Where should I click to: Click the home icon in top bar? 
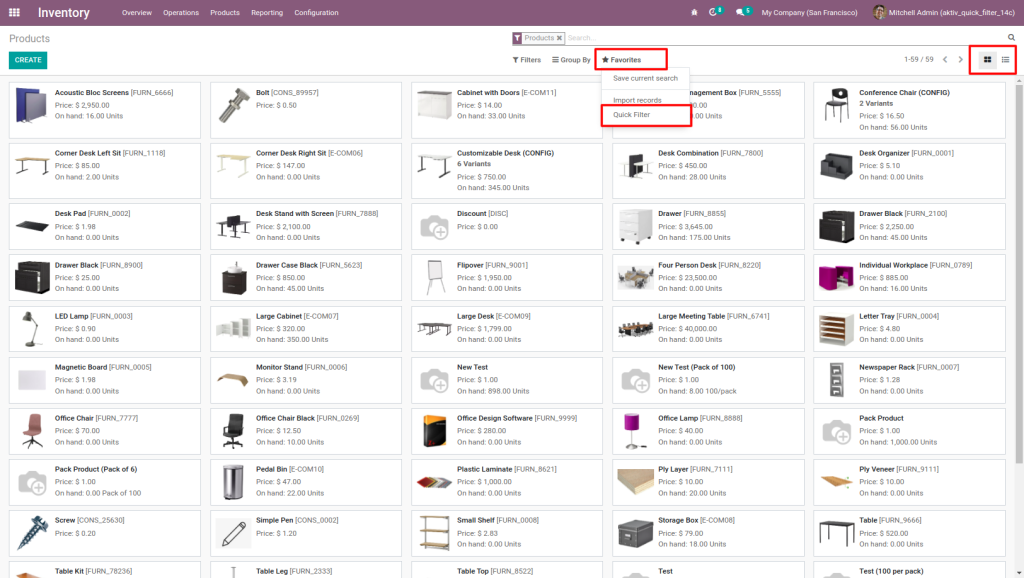pos(695,12)
